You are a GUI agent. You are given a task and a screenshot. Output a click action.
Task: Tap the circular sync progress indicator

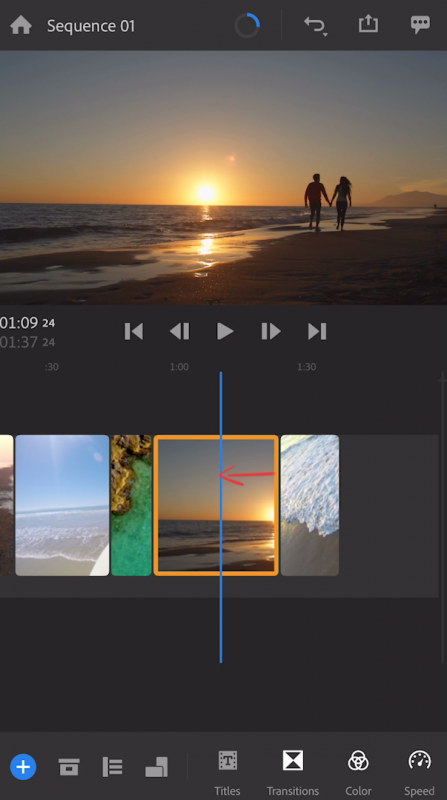(x=247, y=26)
